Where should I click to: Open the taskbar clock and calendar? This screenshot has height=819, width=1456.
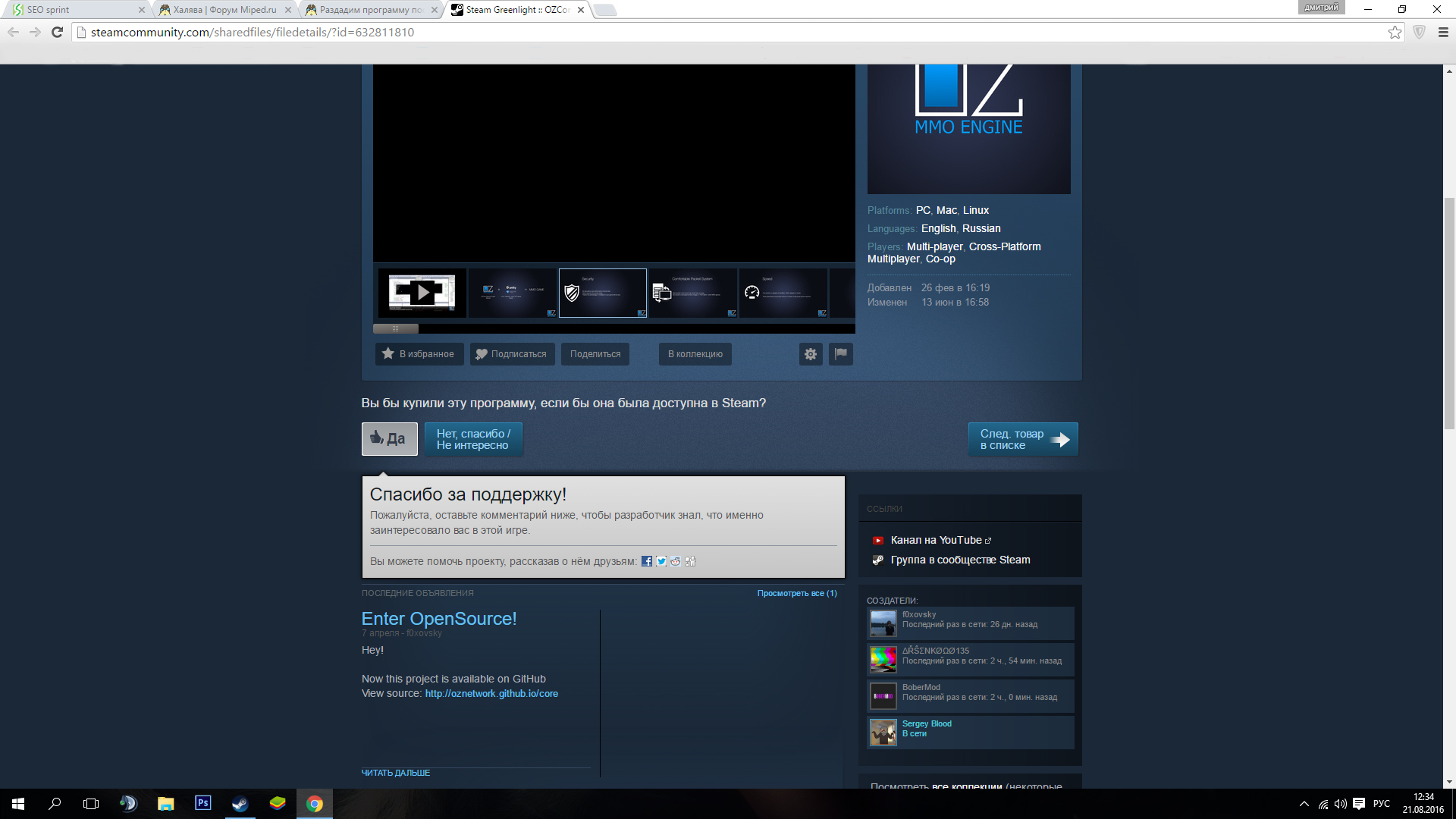(1423, 804)
